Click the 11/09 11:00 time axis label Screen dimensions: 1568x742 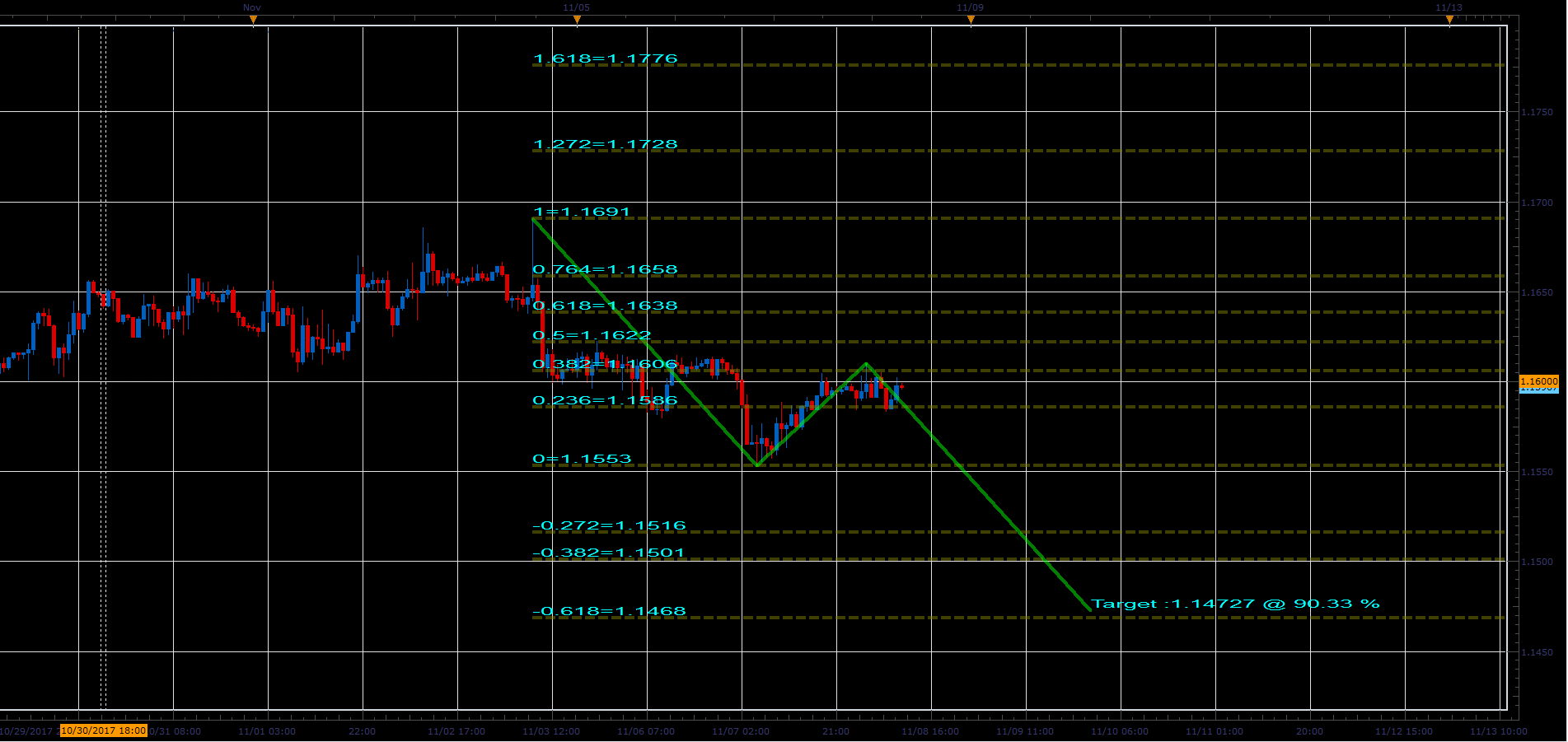pos(1025,731)
